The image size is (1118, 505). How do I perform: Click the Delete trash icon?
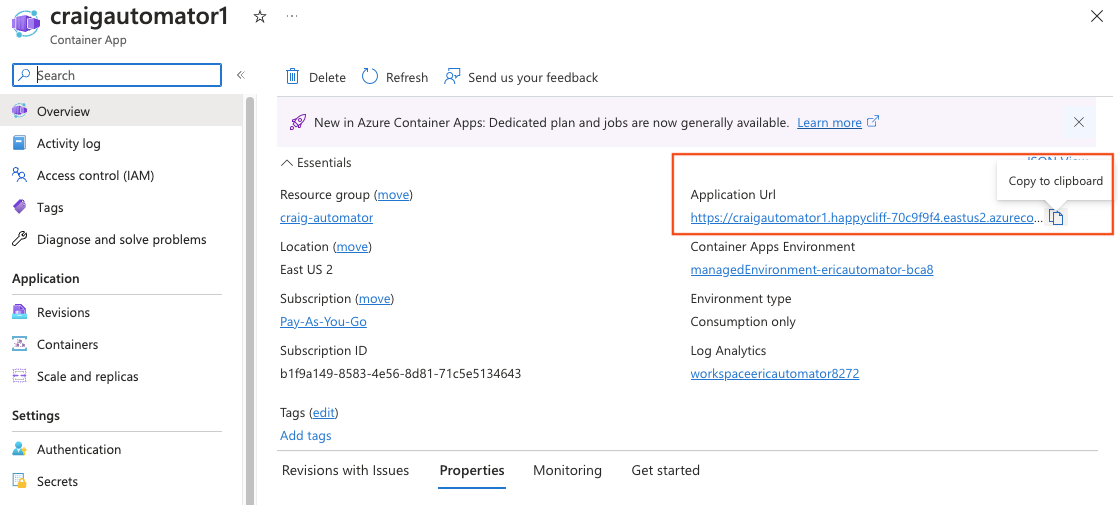tap(293, 77)
